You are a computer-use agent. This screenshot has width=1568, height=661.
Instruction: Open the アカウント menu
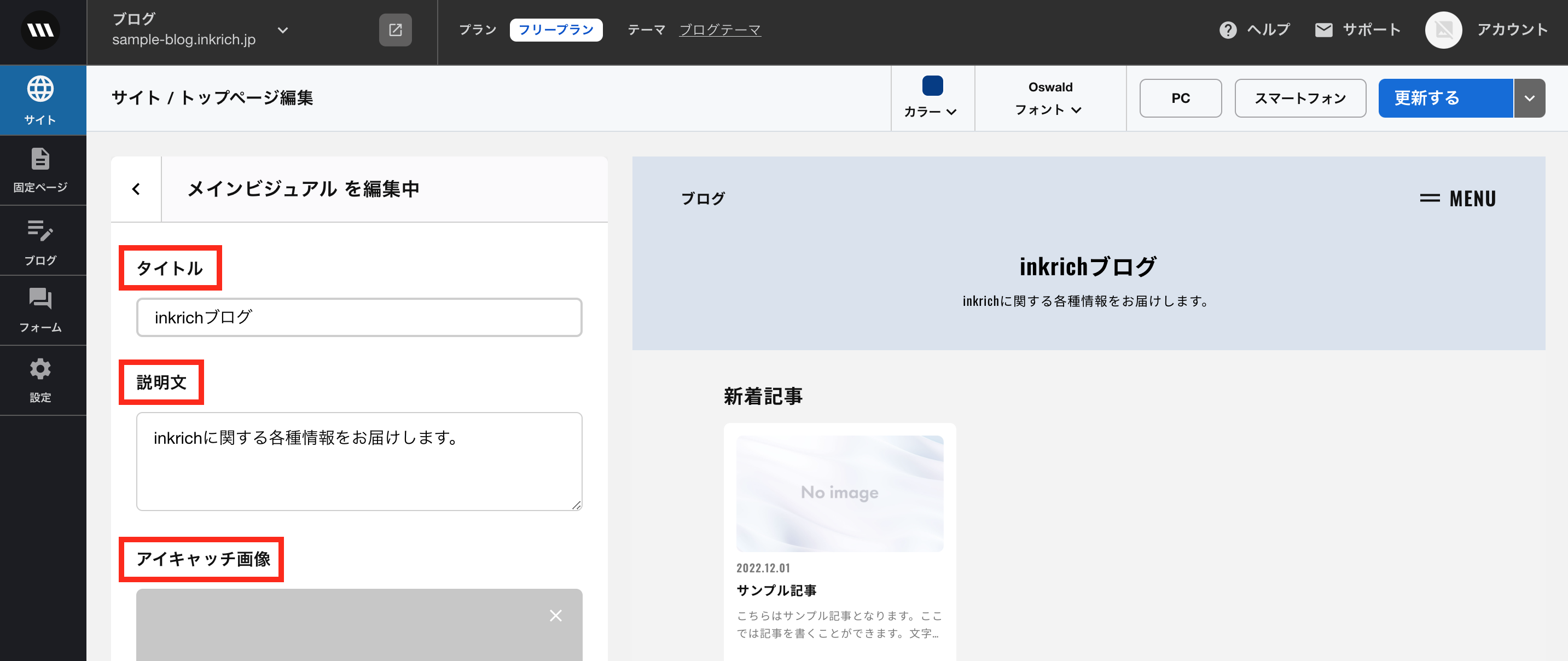tap(1512, 30)
